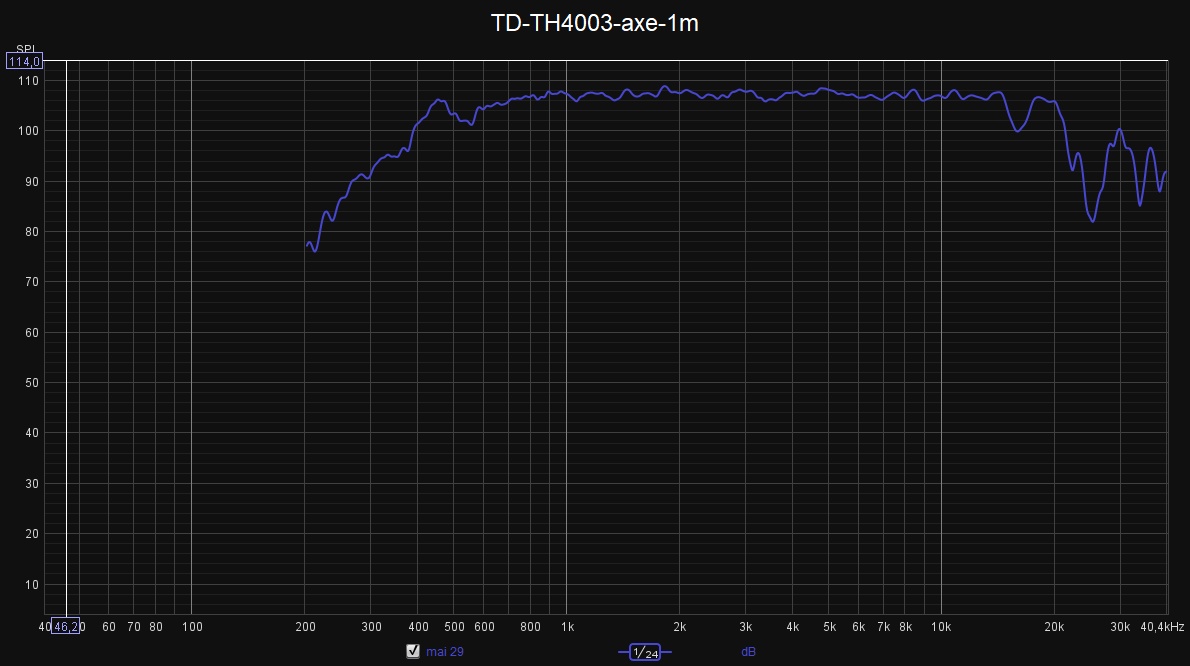Click the SPL axis label

tap(25, 49)
